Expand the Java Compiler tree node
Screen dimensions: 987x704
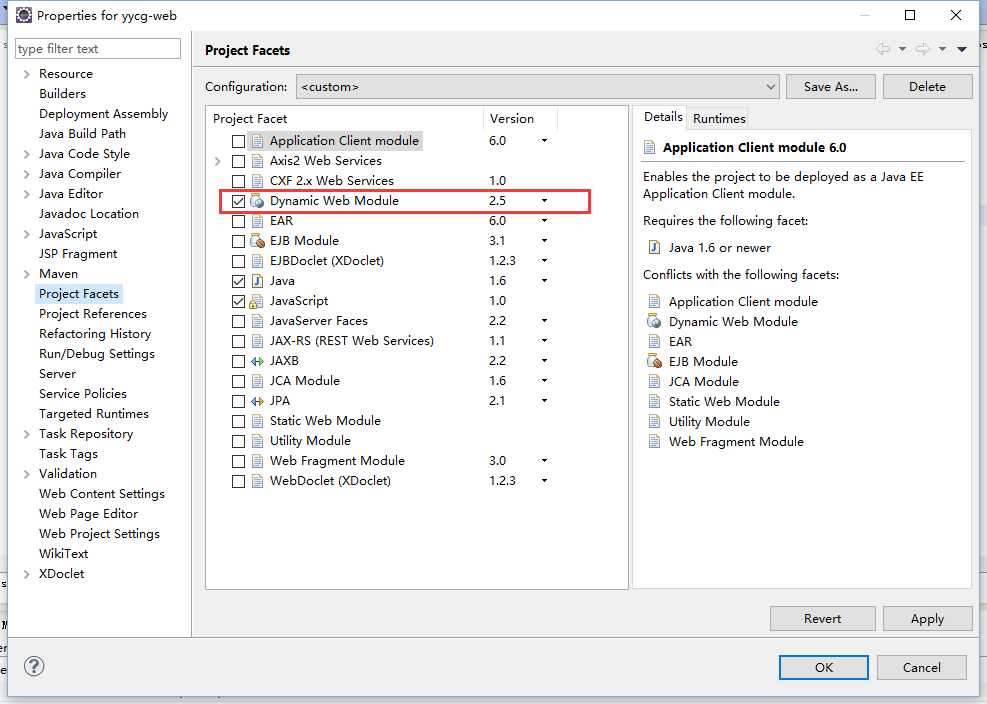26,174
